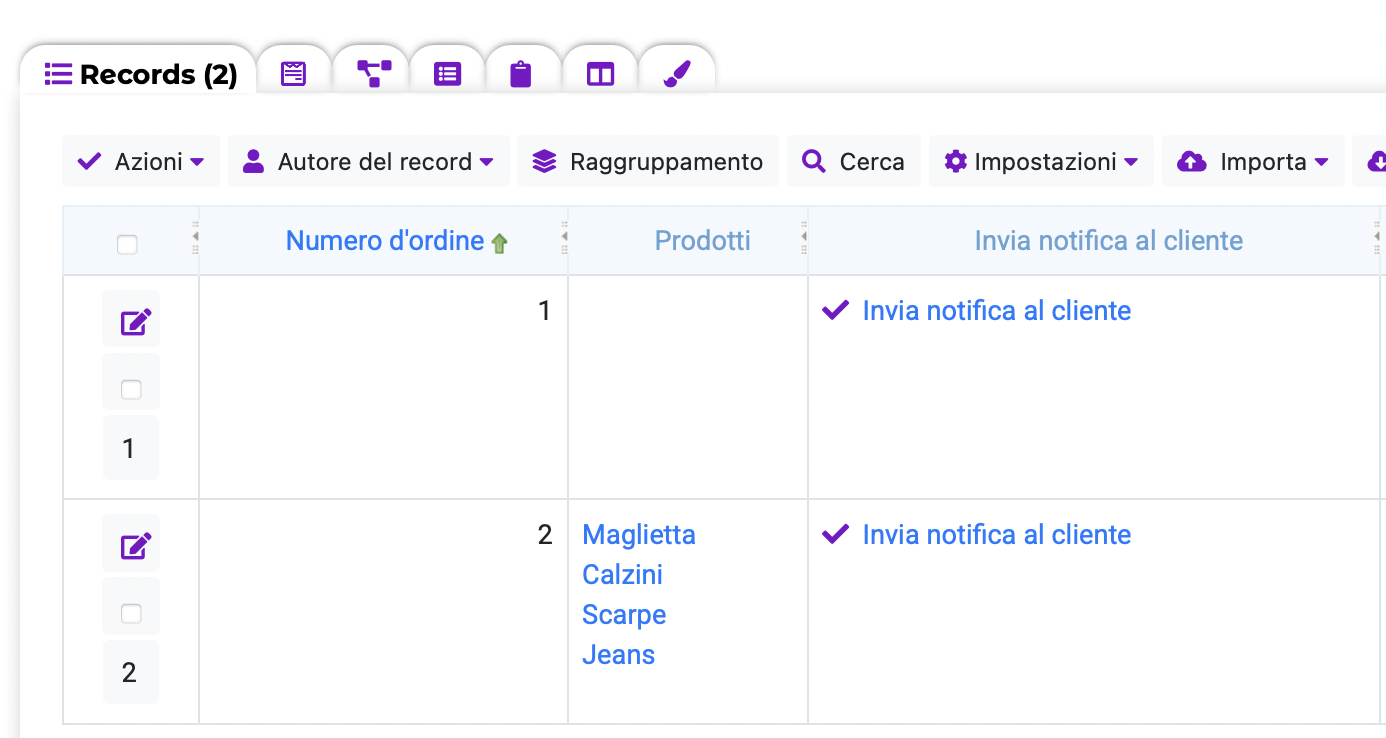Open the Jeans product link
The height and width of the screenshot is (738, 1386).
click(618, 655)
